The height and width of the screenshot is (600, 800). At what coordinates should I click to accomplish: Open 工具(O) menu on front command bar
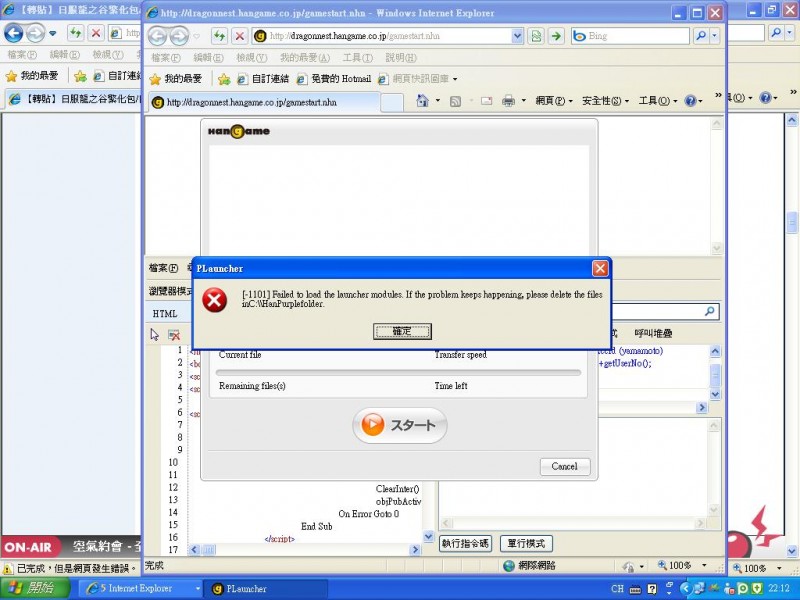657,101
